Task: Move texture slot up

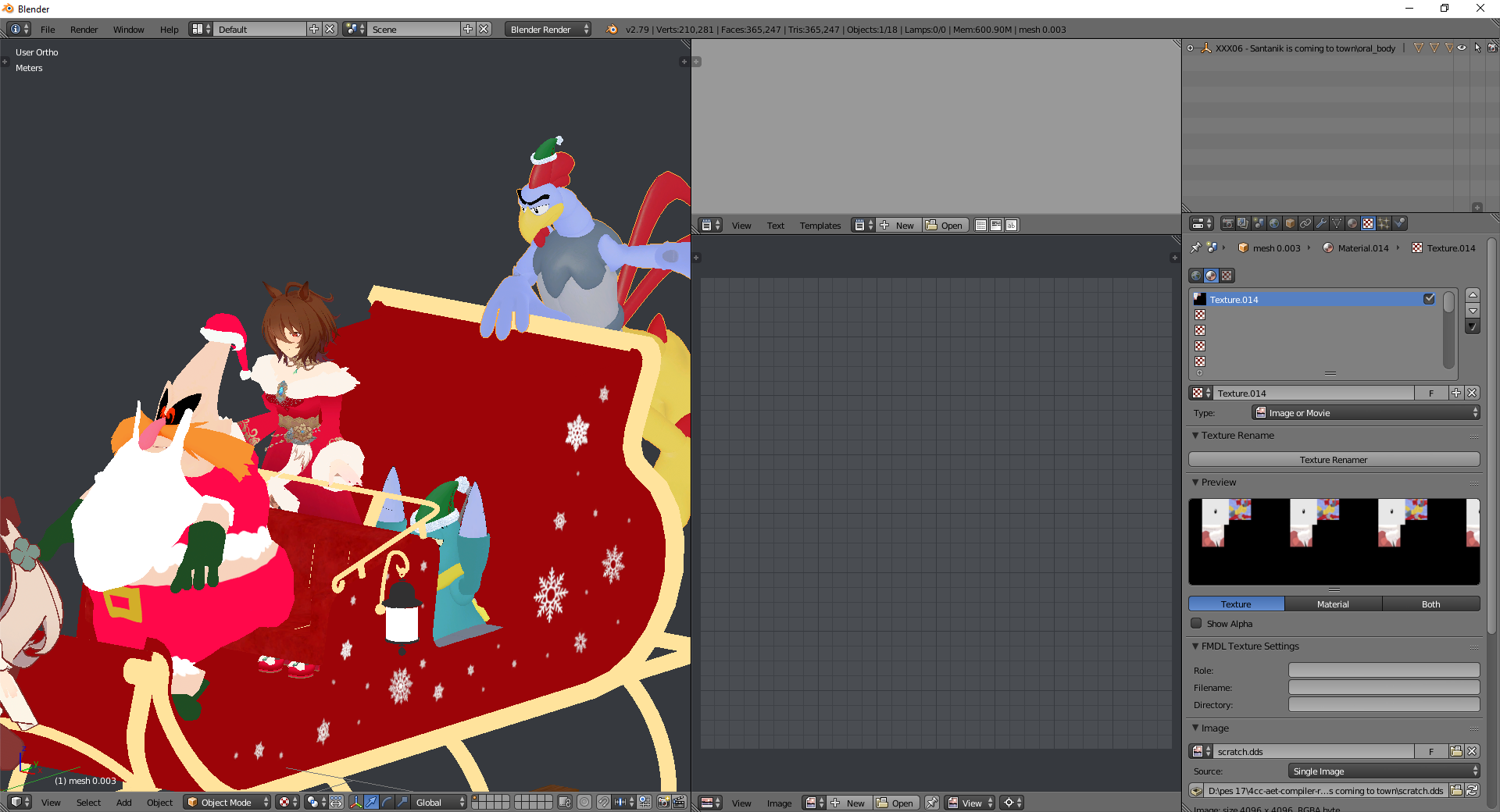Action: [x=1473, y=294]
